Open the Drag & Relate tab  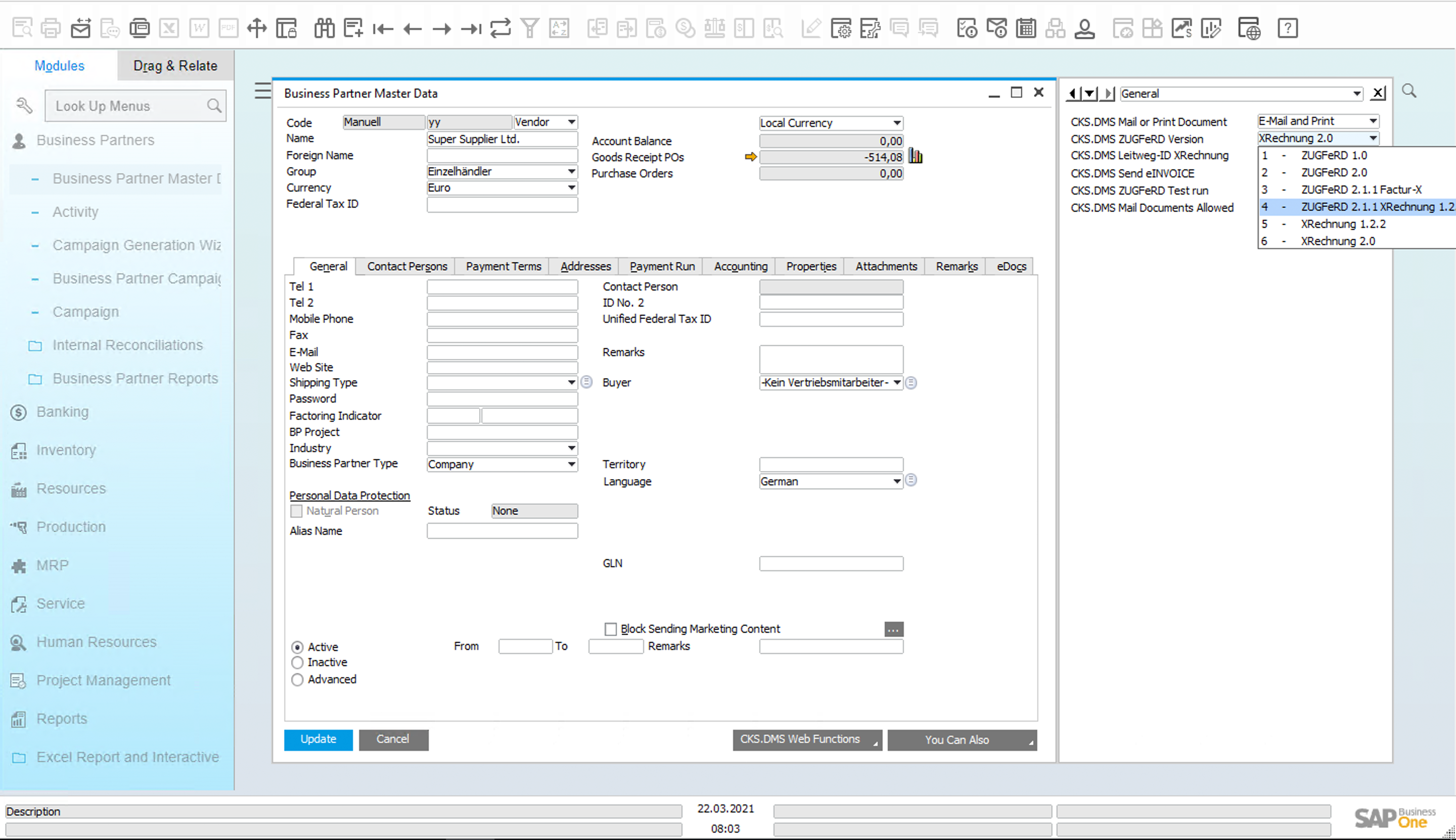(175, 66)
